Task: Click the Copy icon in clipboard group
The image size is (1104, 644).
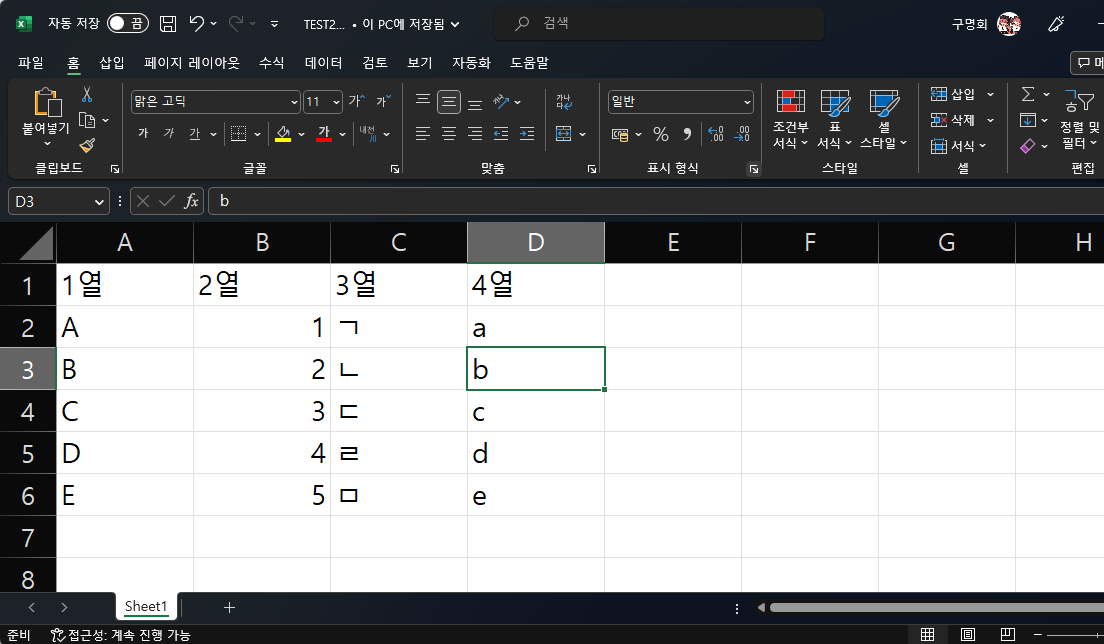Action: tap(87, 120)
